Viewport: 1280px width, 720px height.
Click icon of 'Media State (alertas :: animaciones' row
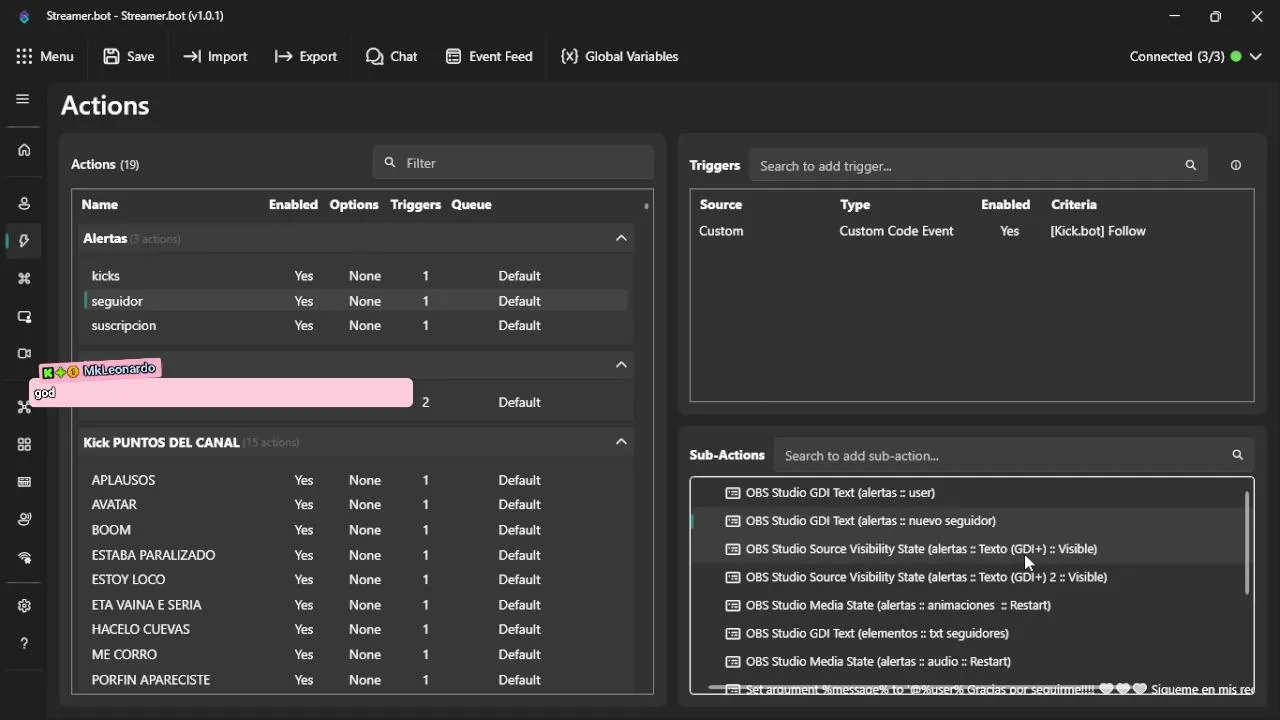point(732,605)
